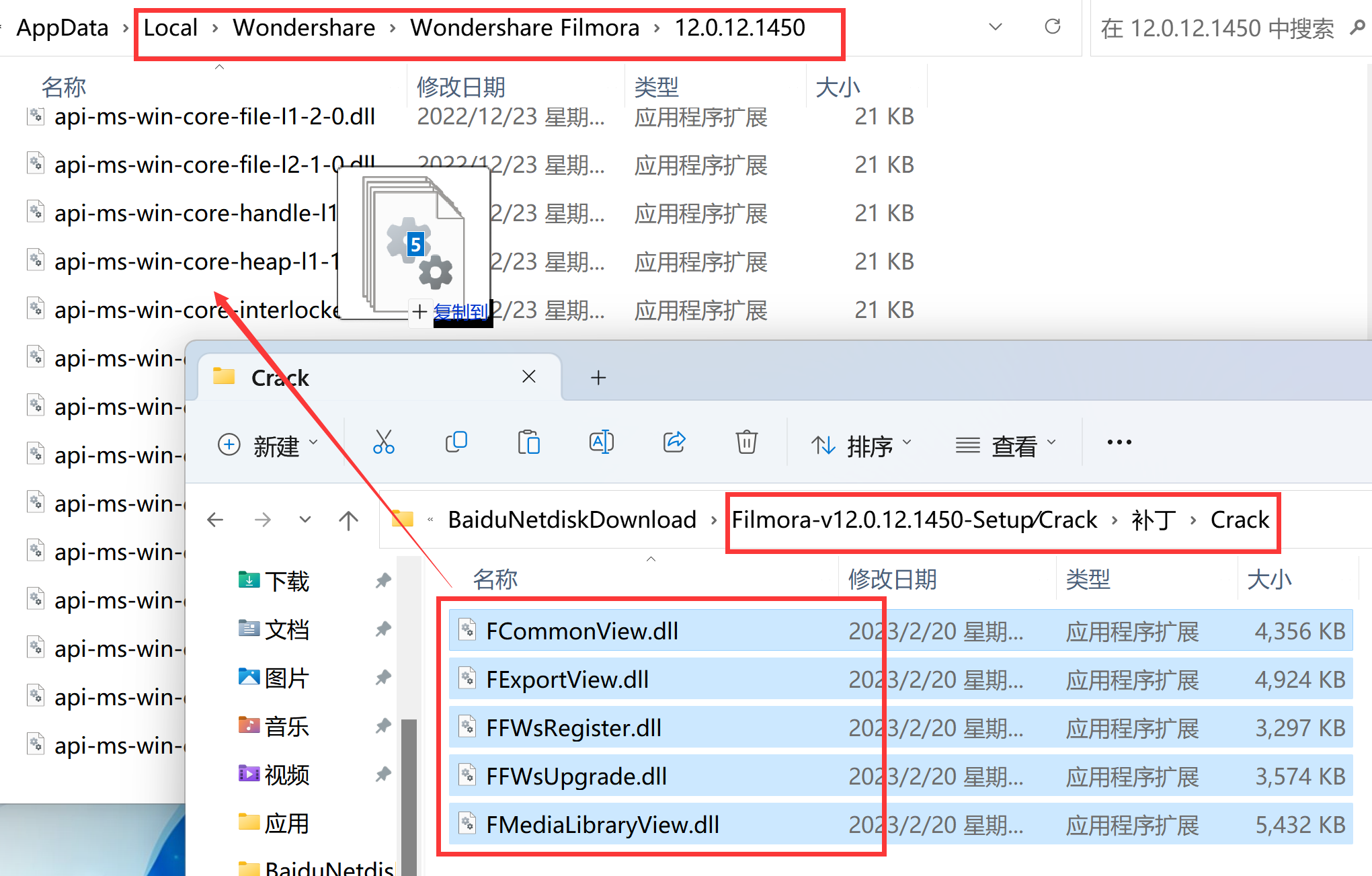Click the search magnifier in rear window
The width and height of the screenshot is (1372, 876).
point(1357,28)
